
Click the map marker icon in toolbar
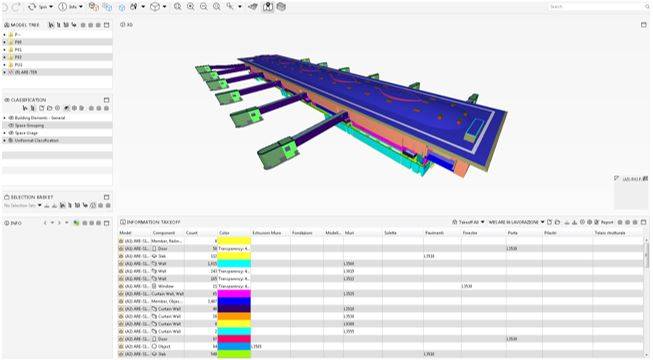click(268, 7)
